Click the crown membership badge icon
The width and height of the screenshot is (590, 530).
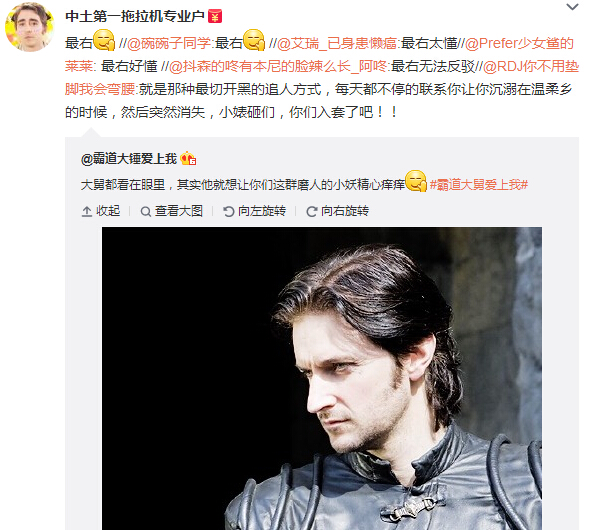(x=188, y=159)
